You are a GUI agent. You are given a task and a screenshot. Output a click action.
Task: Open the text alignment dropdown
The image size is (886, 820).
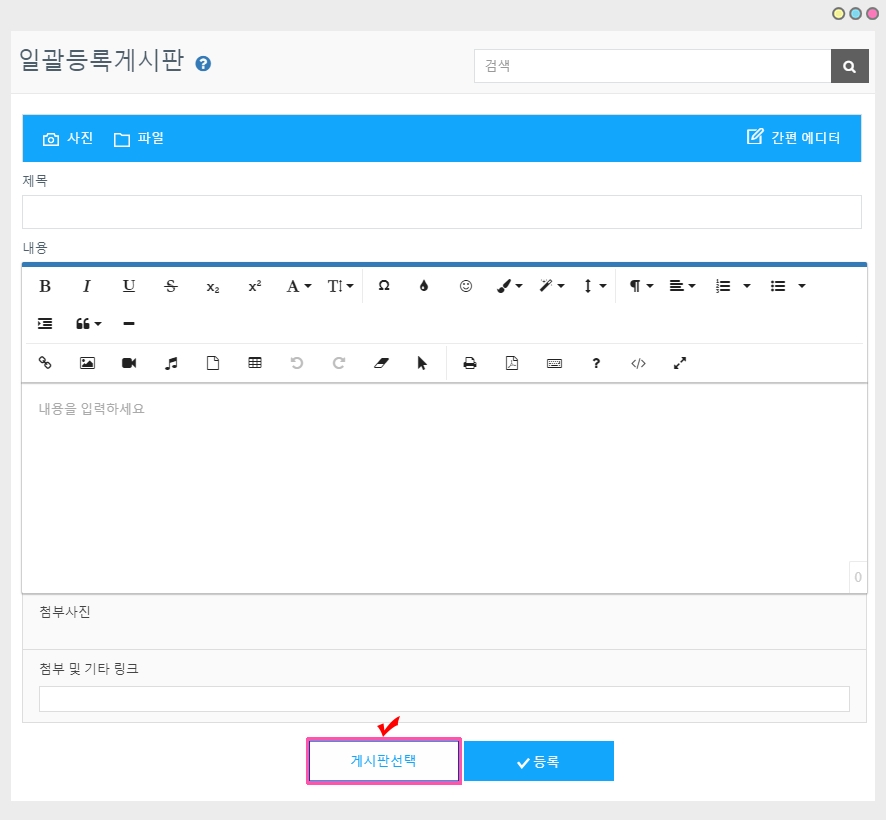(x=682, y=286)
